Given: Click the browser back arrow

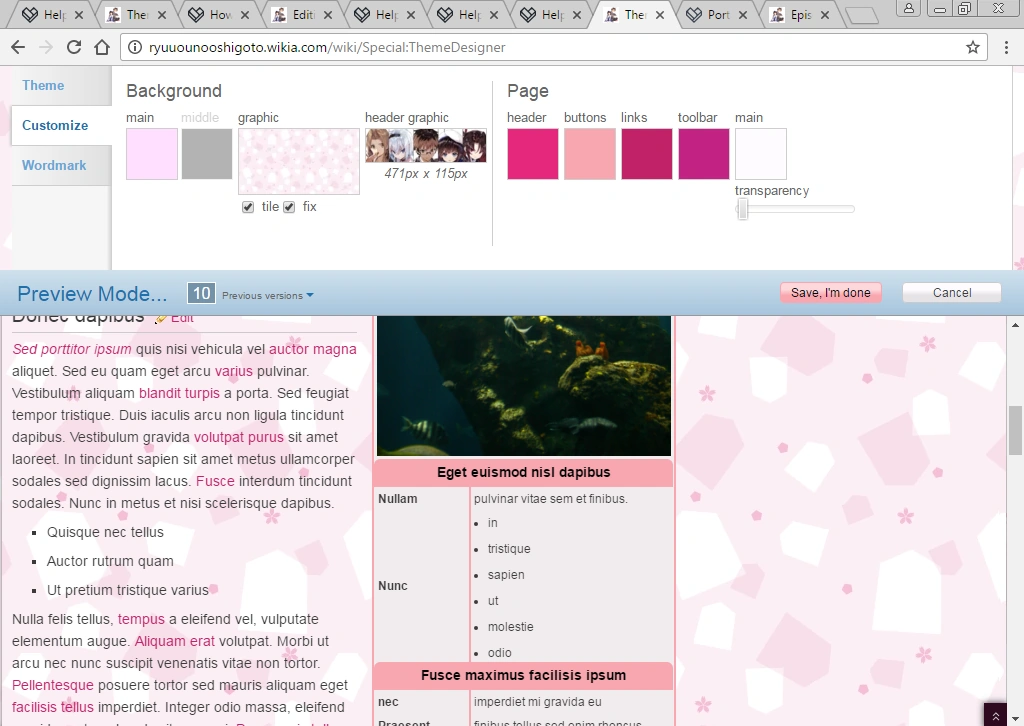Looking at the screenshot, I should click(x=18, y=47).
